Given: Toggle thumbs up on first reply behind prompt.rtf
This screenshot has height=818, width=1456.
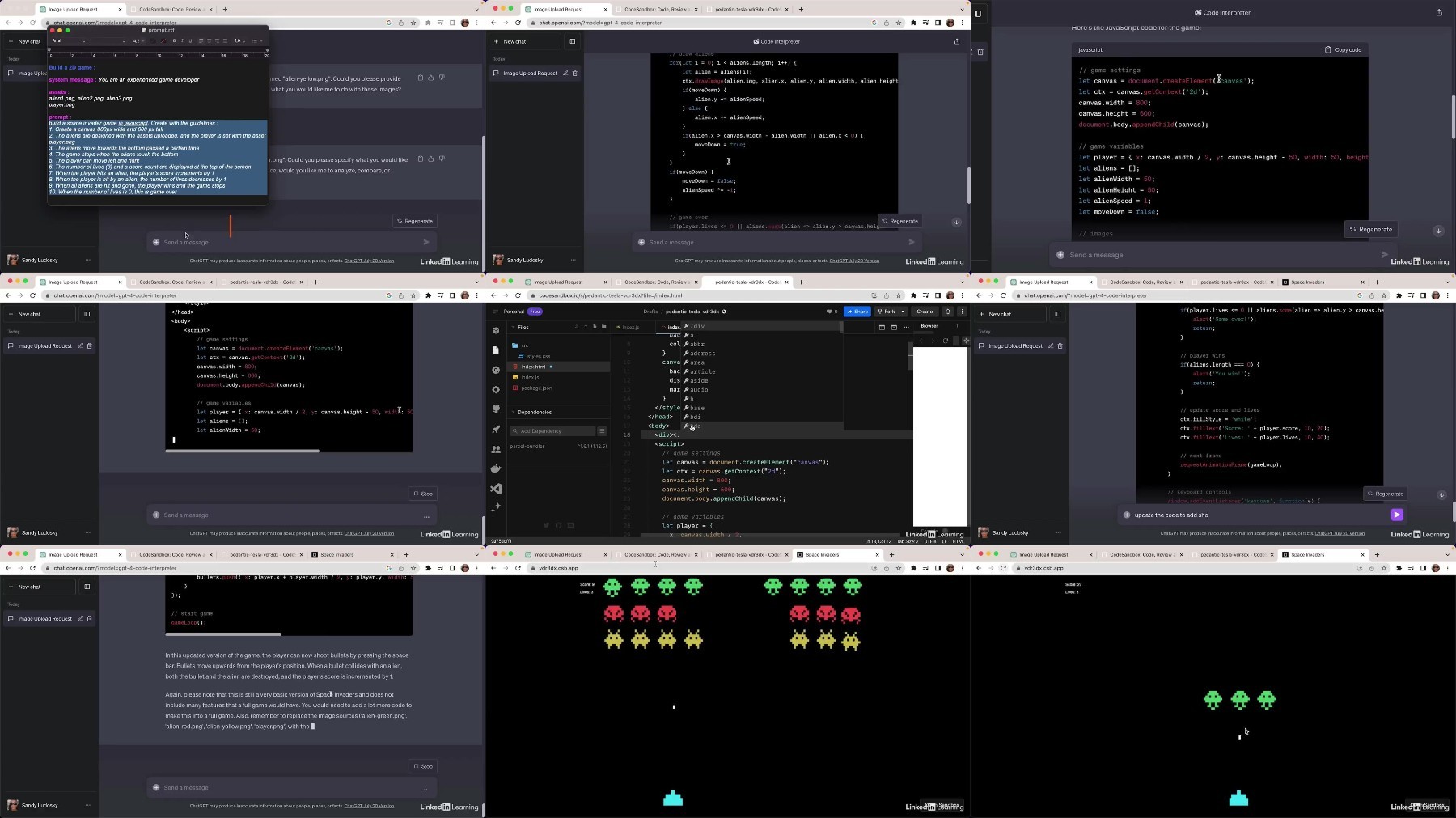Looking at the screenshot, I should pyautogui.click(x=431, y=78).
